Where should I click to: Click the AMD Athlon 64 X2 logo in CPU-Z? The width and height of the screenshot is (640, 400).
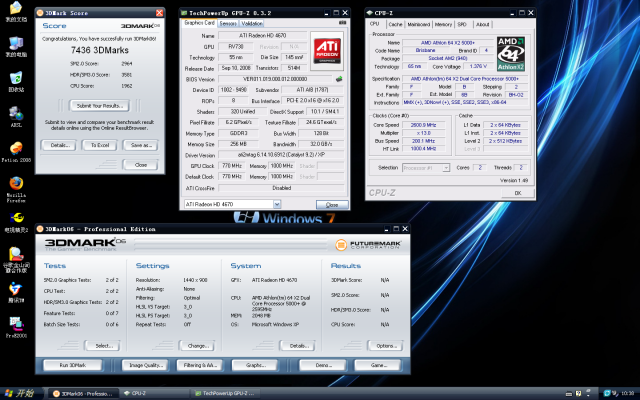(x=511, y=54)
